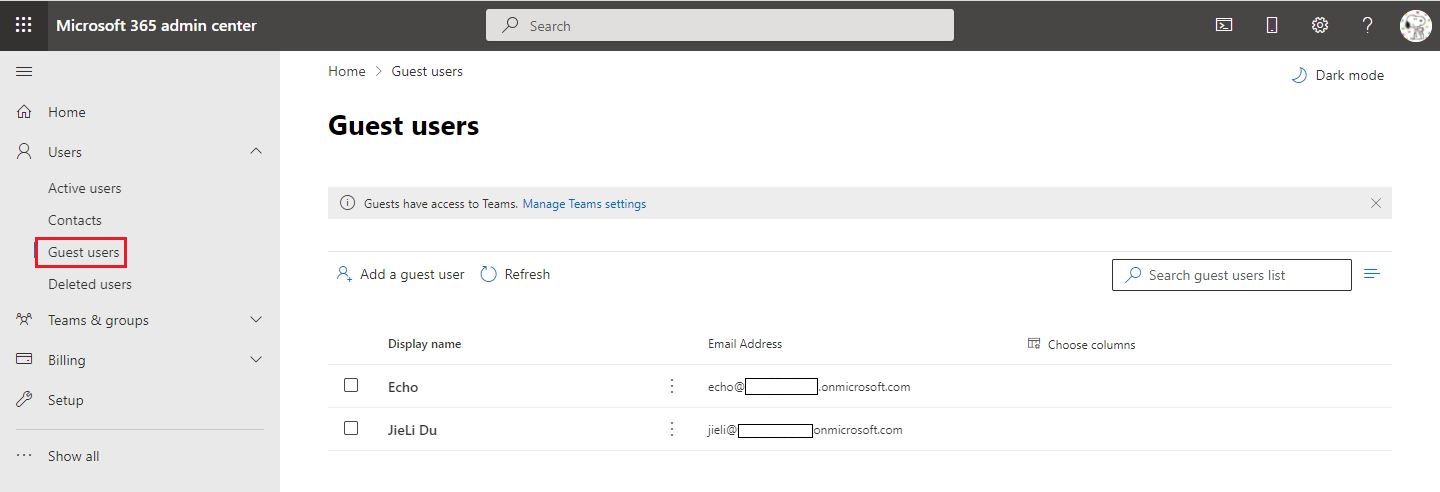Focus the top Search box

(x=720, y=25)
